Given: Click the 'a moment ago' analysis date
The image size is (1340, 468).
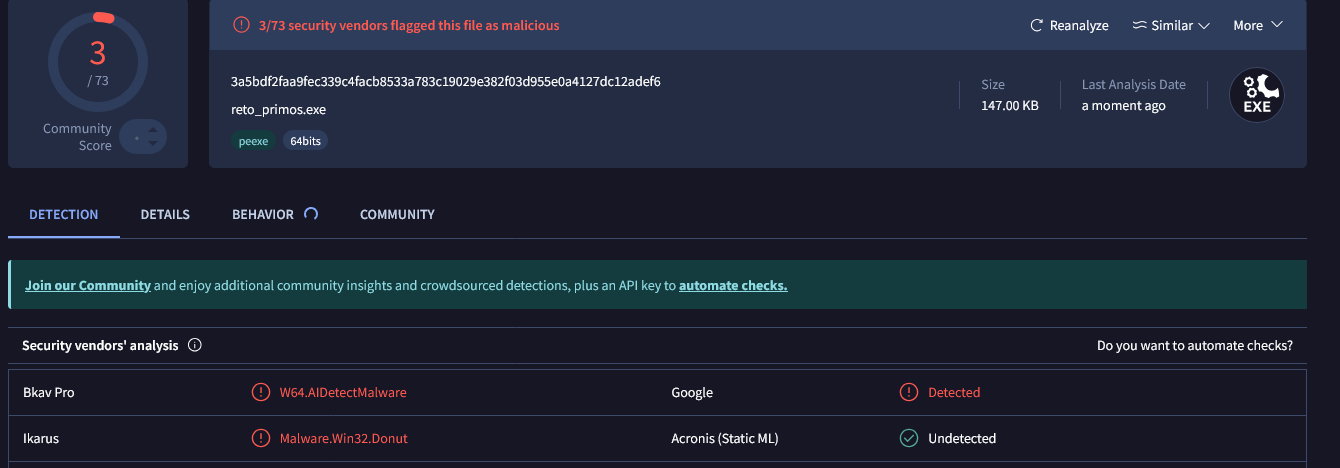Looking at the screenshot, I should [1124, 105].
